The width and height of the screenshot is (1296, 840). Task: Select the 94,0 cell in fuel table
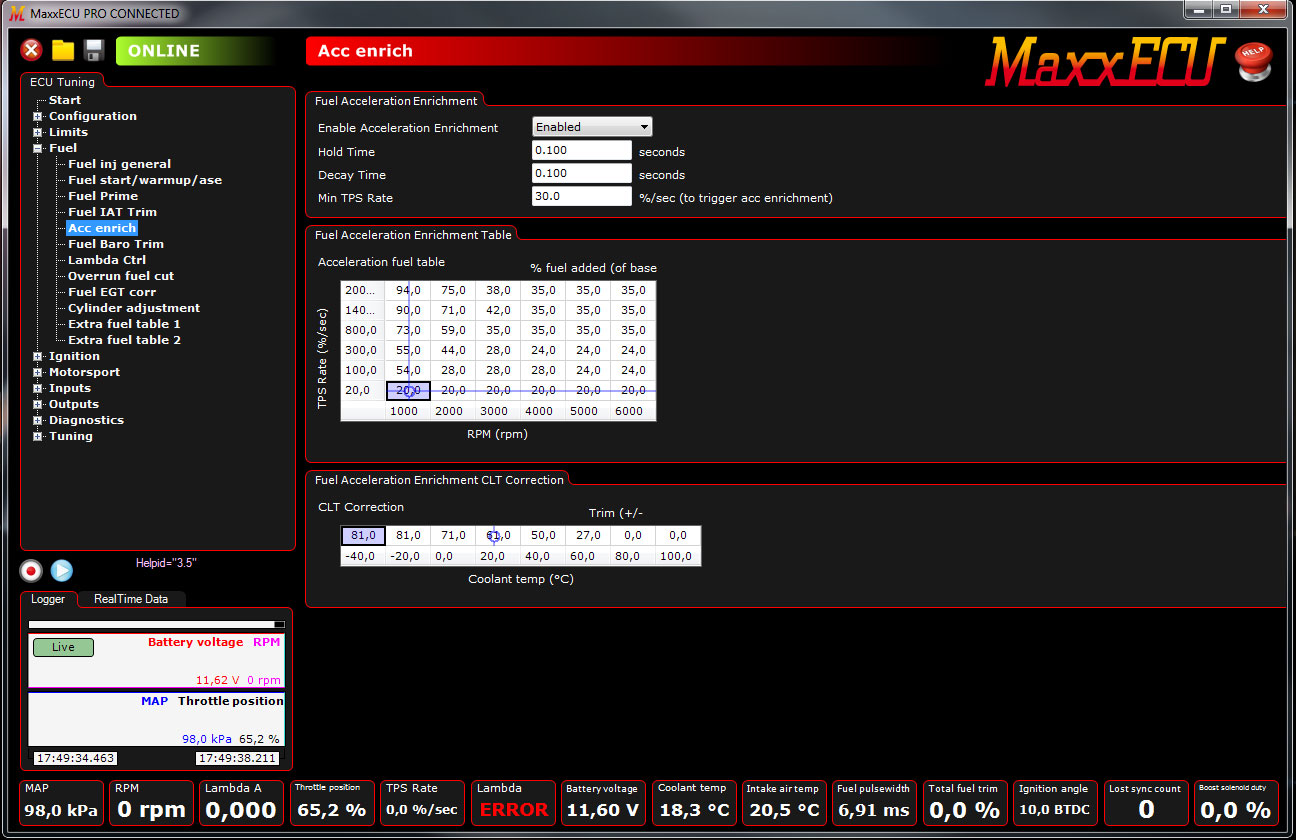click(x=408, y=290)
